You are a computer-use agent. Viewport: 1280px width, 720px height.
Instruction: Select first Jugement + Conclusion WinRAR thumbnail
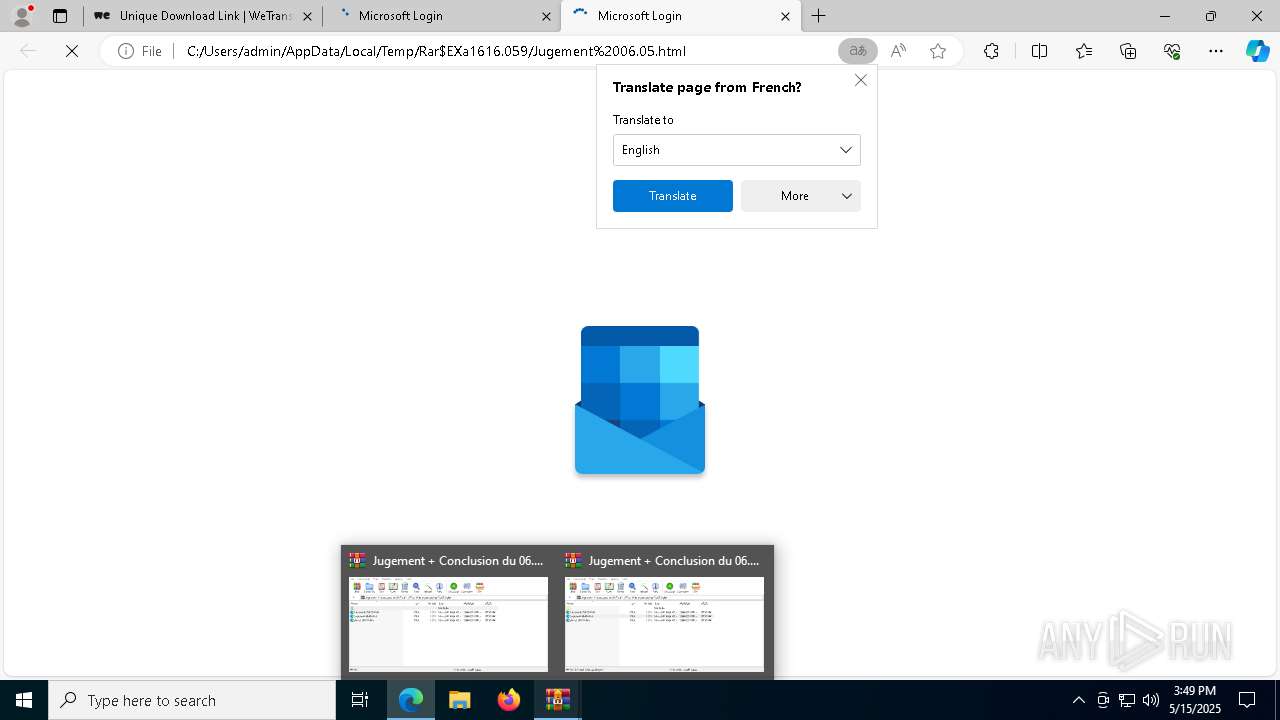click(448, 613)
